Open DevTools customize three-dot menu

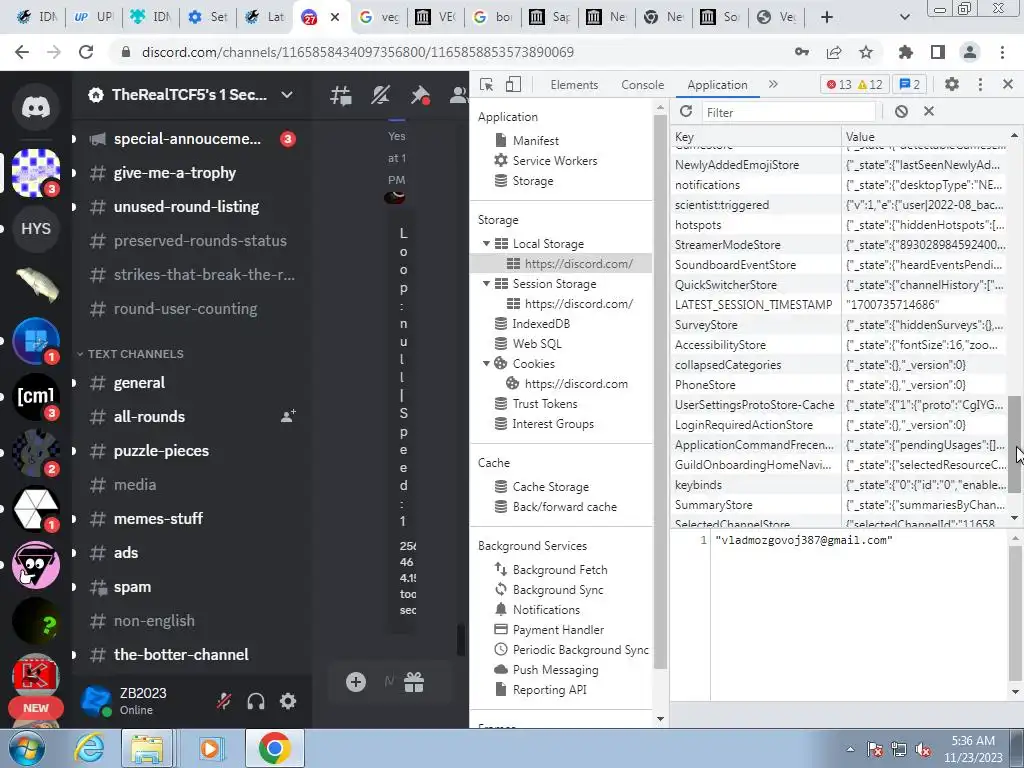coord(980,84)
